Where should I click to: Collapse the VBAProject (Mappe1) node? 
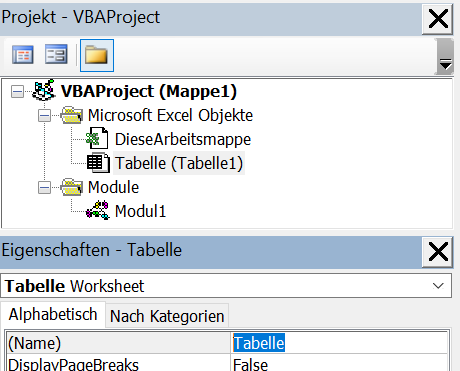pos(17,91)
